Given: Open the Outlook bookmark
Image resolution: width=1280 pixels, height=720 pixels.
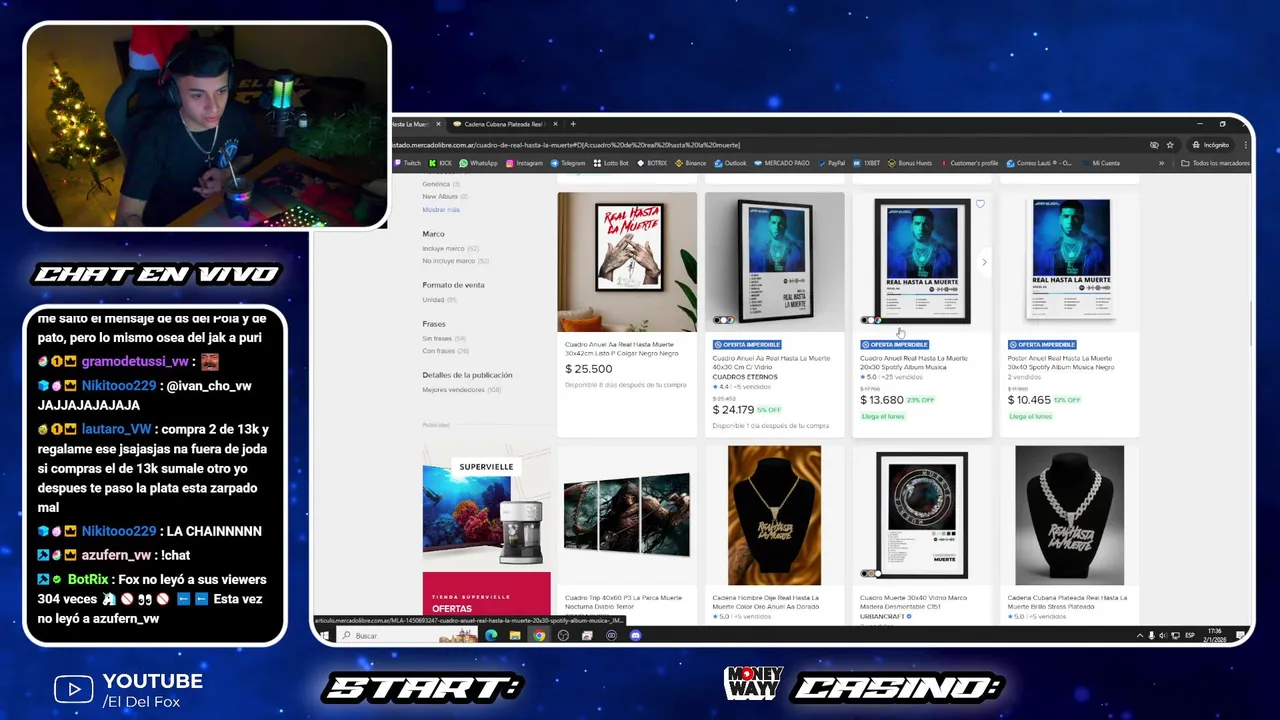Looking at the screenshot, I should coord(730,163).
